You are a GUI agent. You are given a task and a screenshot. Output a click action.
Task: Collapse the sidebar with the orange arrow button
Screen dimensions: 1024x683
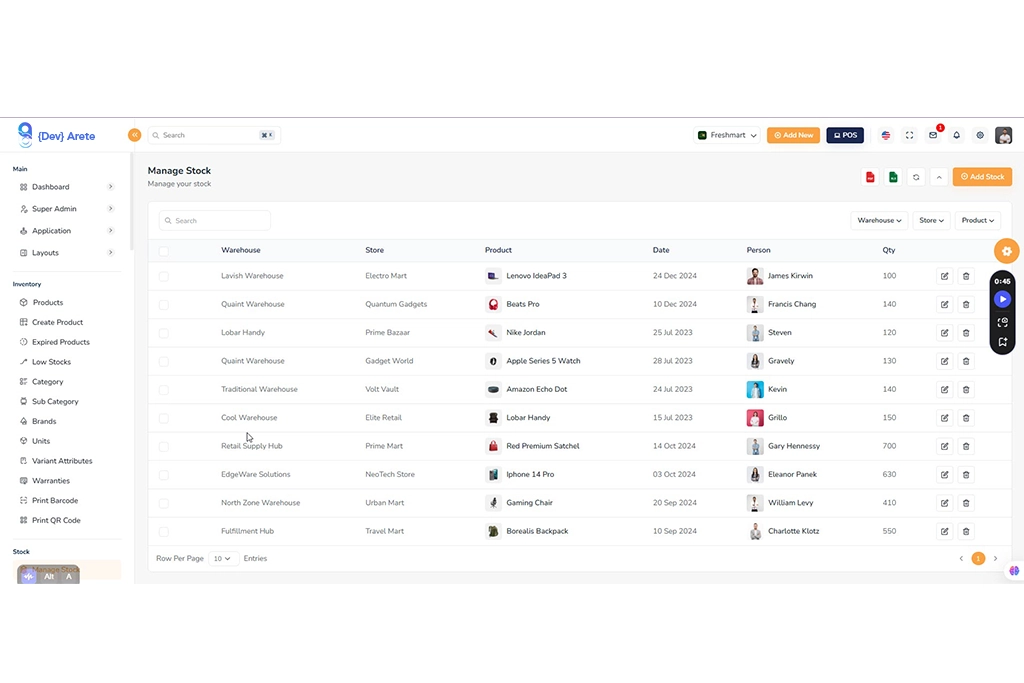coord(135,135)
